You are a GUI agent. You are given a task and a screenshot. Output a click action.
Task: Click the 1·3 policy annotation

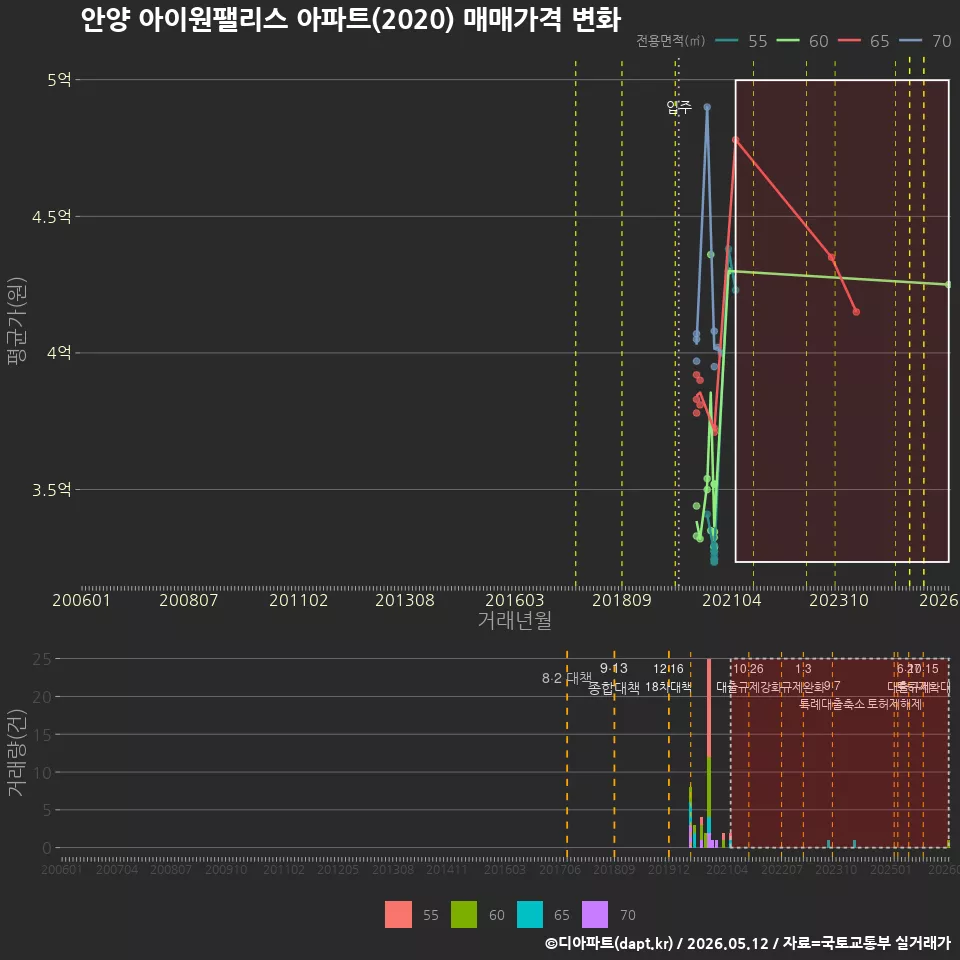(803, 669)
